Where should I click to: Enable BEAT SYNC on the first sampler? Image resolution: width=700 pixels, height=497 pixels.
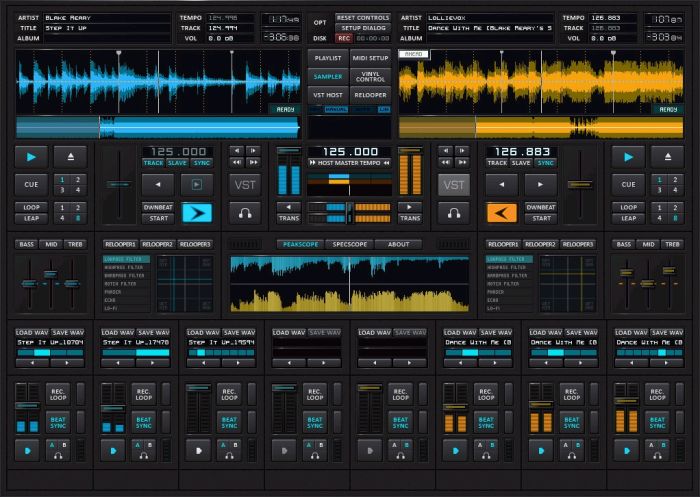(x=58, y=422)
